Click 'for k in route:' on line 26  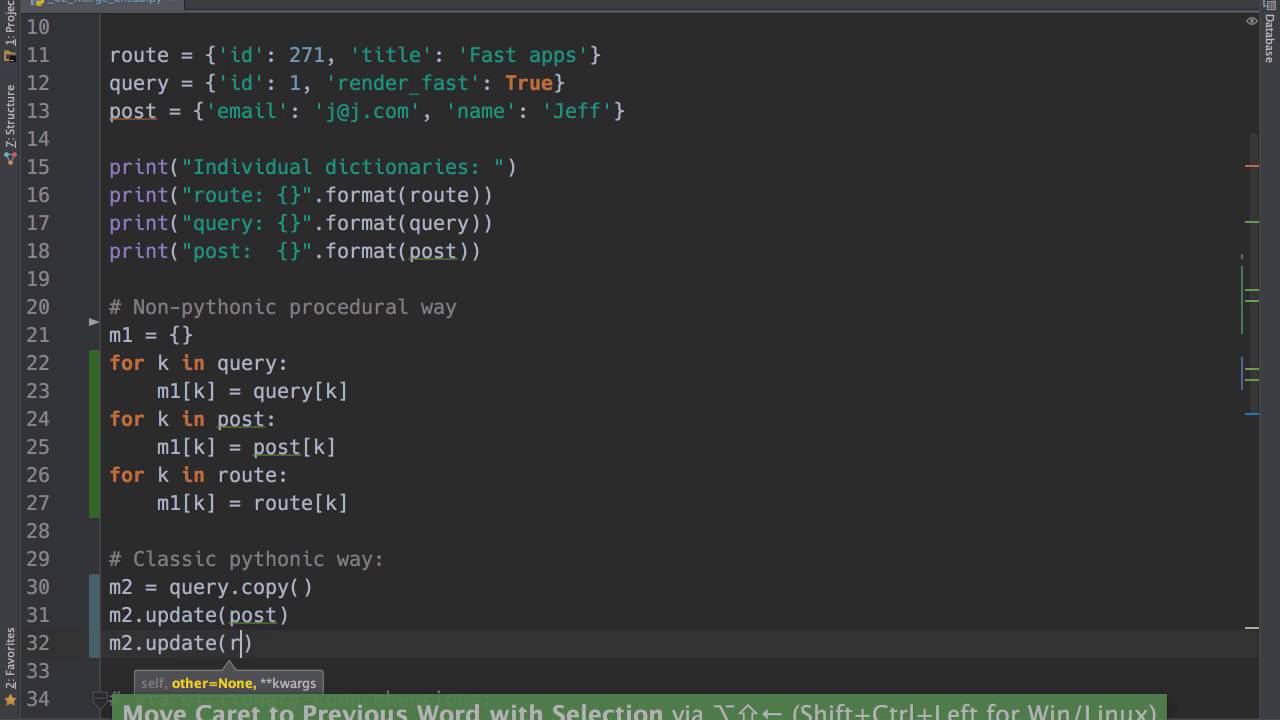tap(199, 475)
